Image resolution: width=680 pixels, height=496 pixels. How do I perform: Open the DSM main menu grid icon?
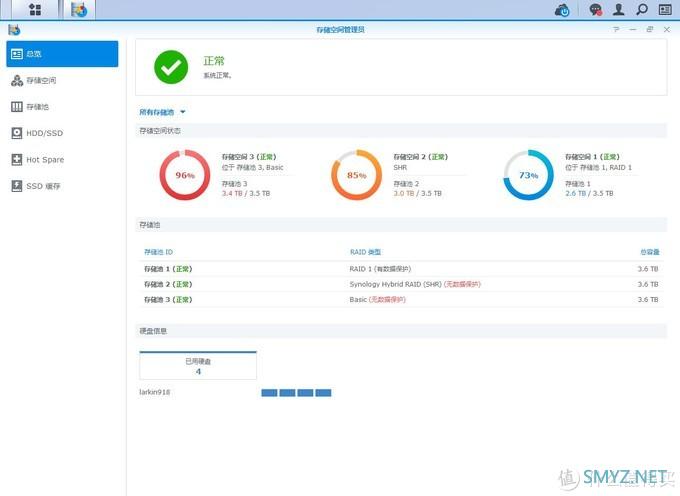point(35,10)
